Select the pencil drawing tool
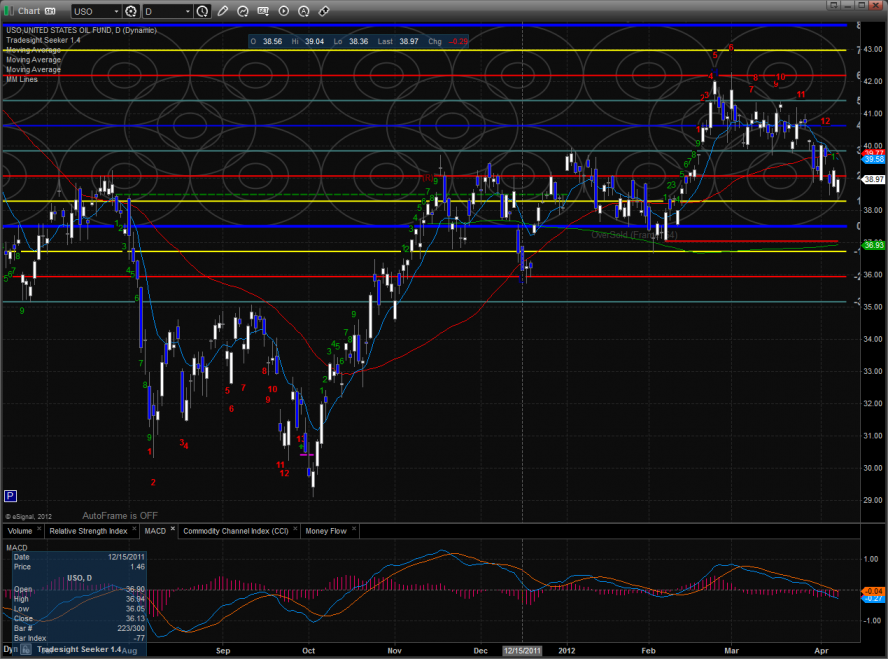888x659 pixels. (222, 11)
